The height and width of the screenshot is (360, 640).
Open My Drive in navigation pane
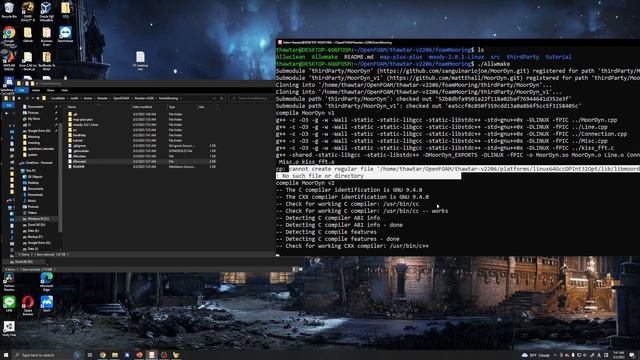tap(33, 119)
